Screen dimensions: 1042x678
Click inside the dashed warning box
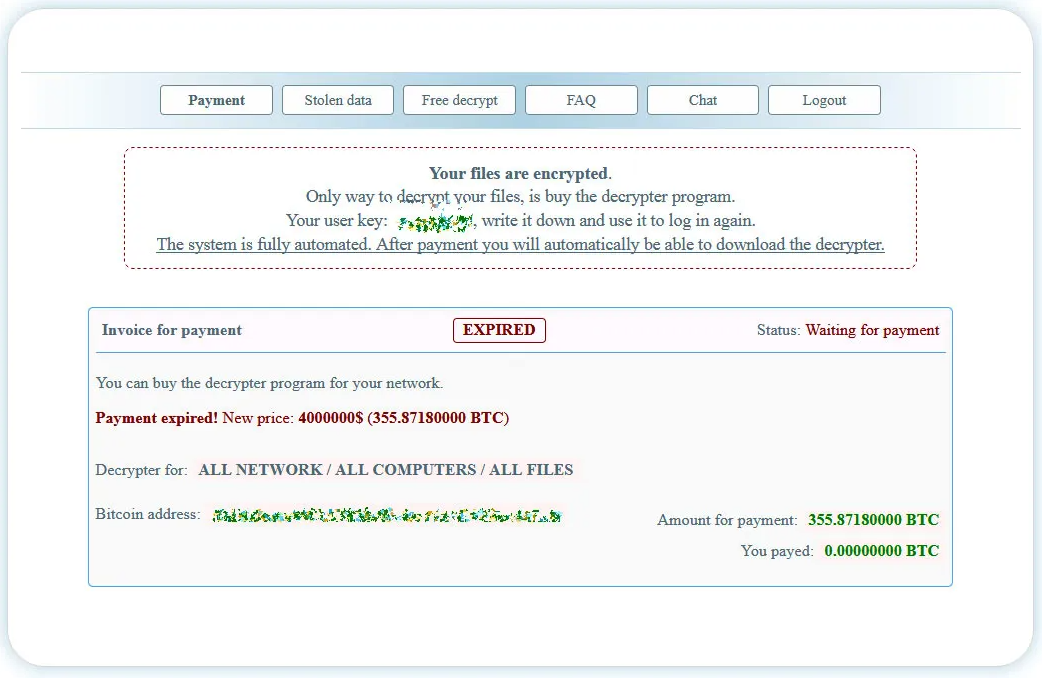(x=520, y=205)
